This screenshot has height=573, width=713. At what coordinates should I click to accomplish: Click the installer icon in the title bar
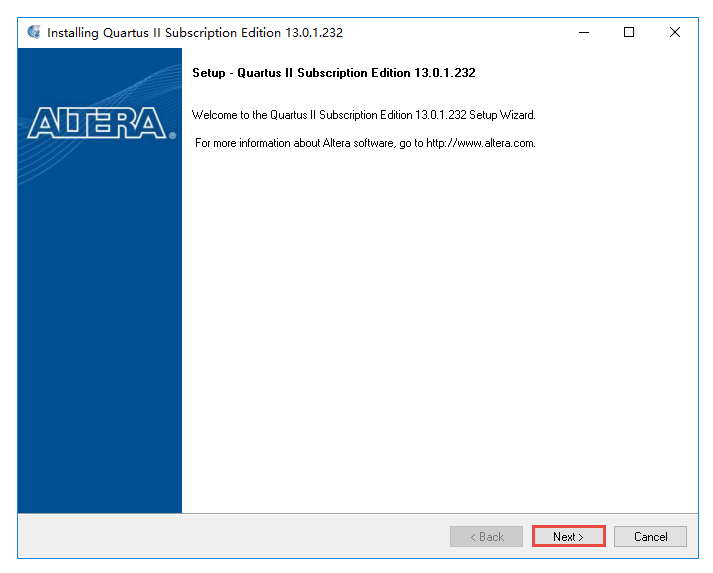tap(34, 32)
